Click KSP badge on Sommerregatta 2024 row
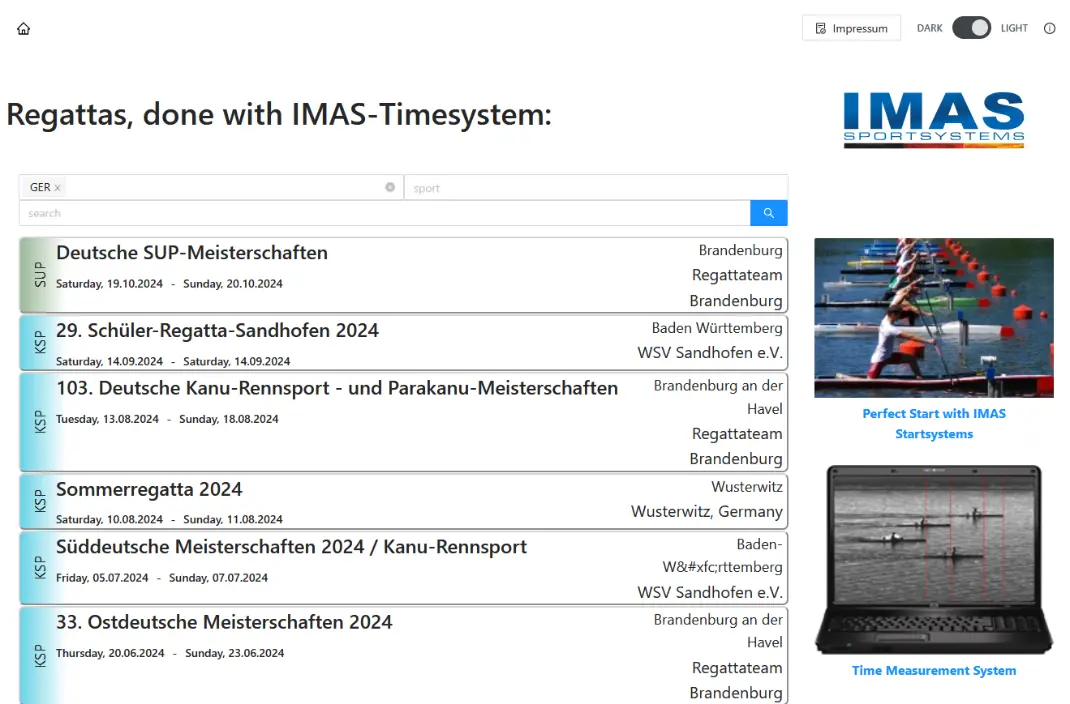Viewport: 1070px width, 704px height. coord(40,501)
